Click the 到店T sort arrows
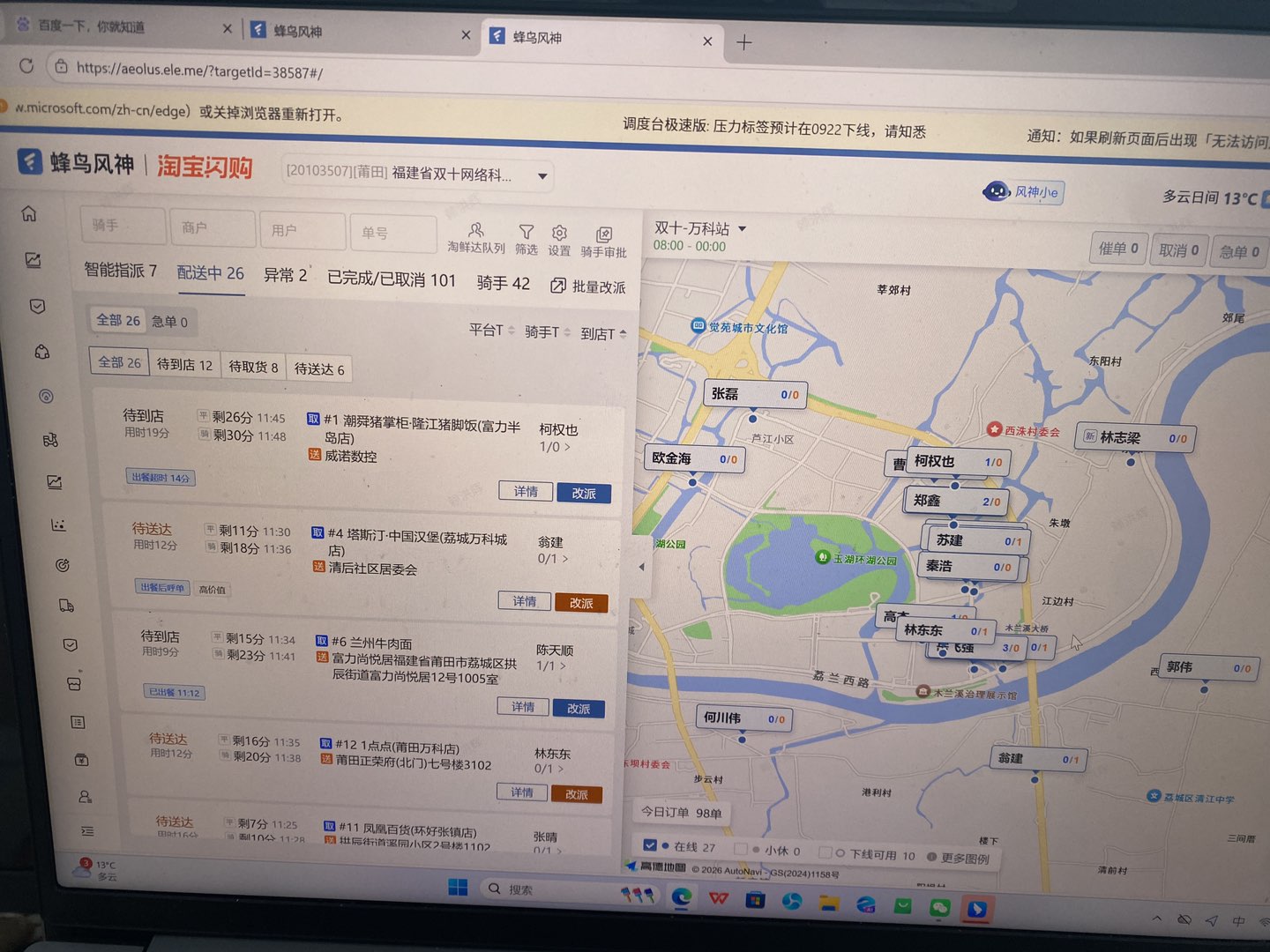Screen dimensions: 1270x952 pos(623,333)
